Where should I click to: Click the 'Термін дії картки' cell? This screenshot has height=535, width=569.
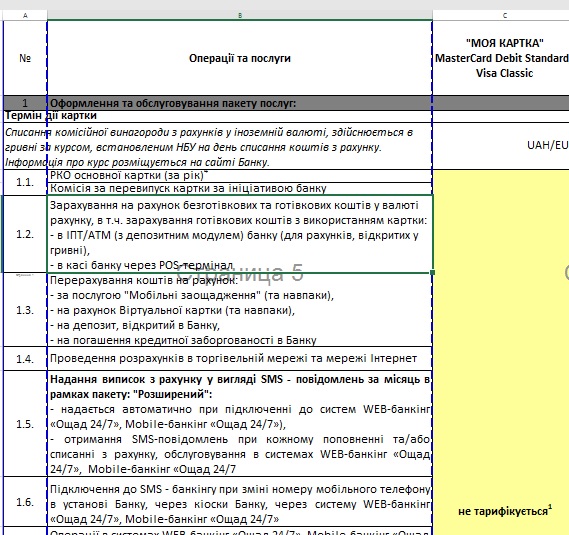point(218,116)
